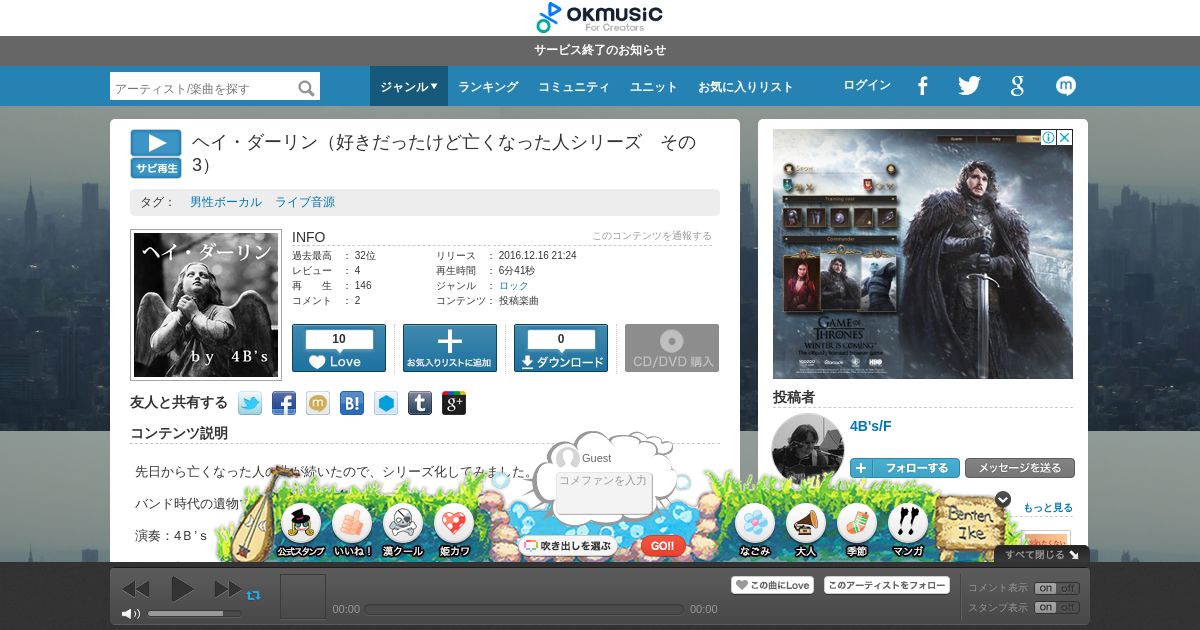The height and width of the screenshot is (630, 1200).
Task: Open the Google login icon in header
Action: point(1017,86)
